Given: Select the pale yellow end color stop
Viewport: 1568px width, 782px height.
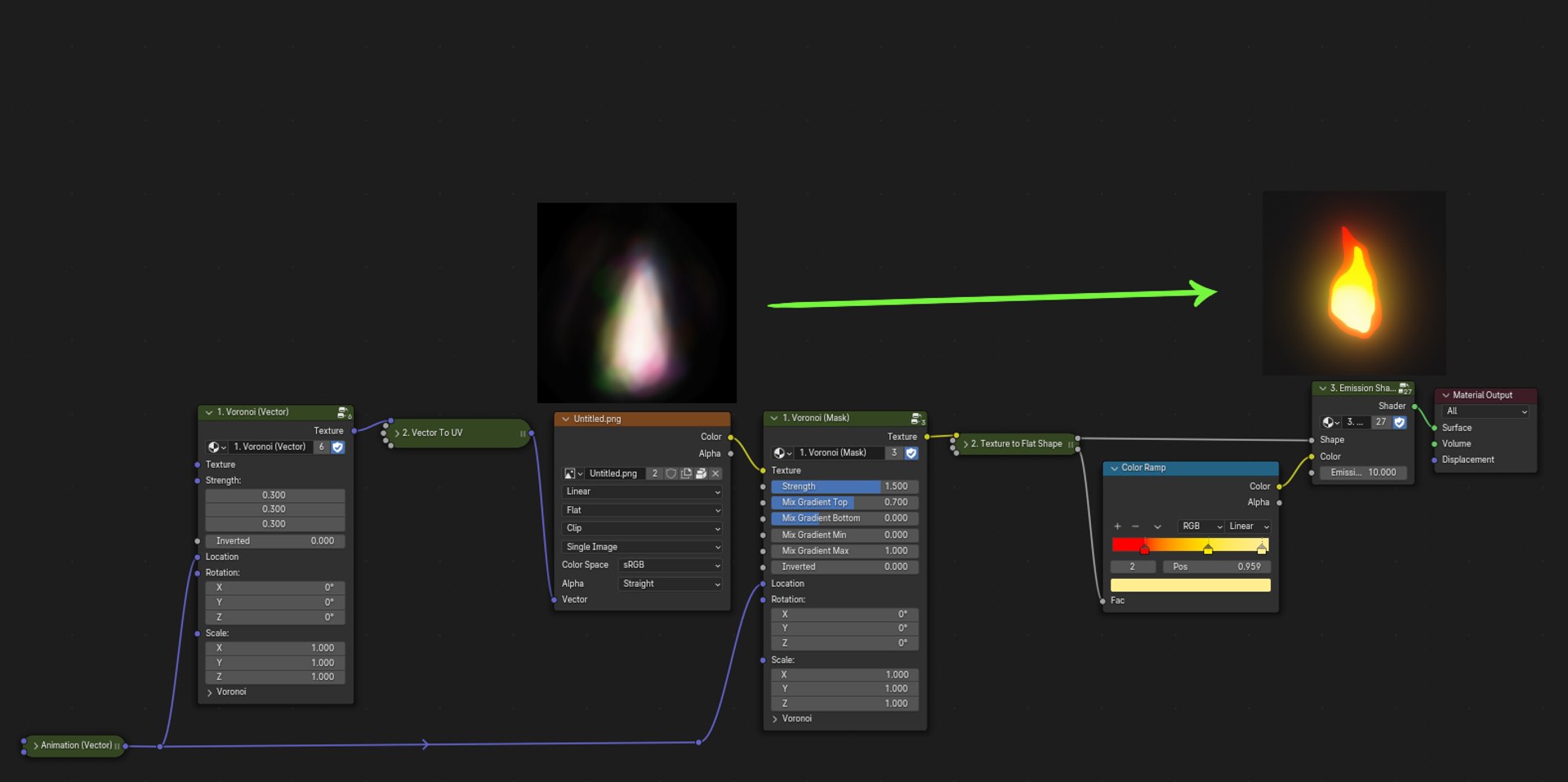Looking at the screenshot, I should coord(1262,549).
